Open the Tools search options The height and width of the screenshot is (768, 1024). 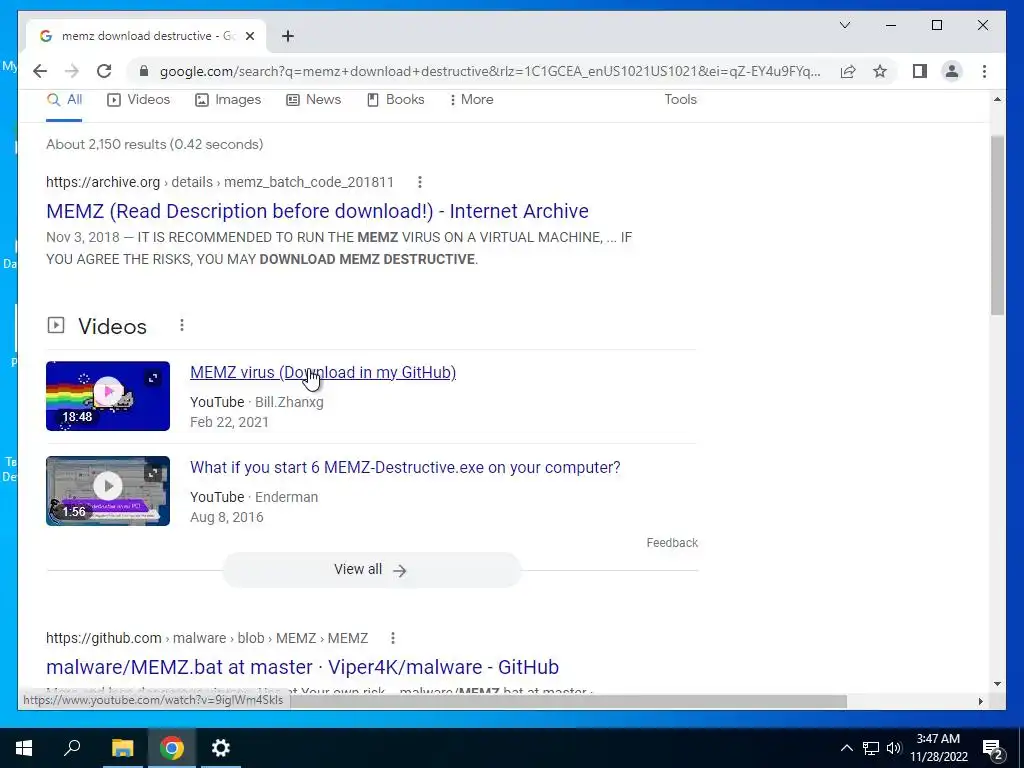coord(680,99)
